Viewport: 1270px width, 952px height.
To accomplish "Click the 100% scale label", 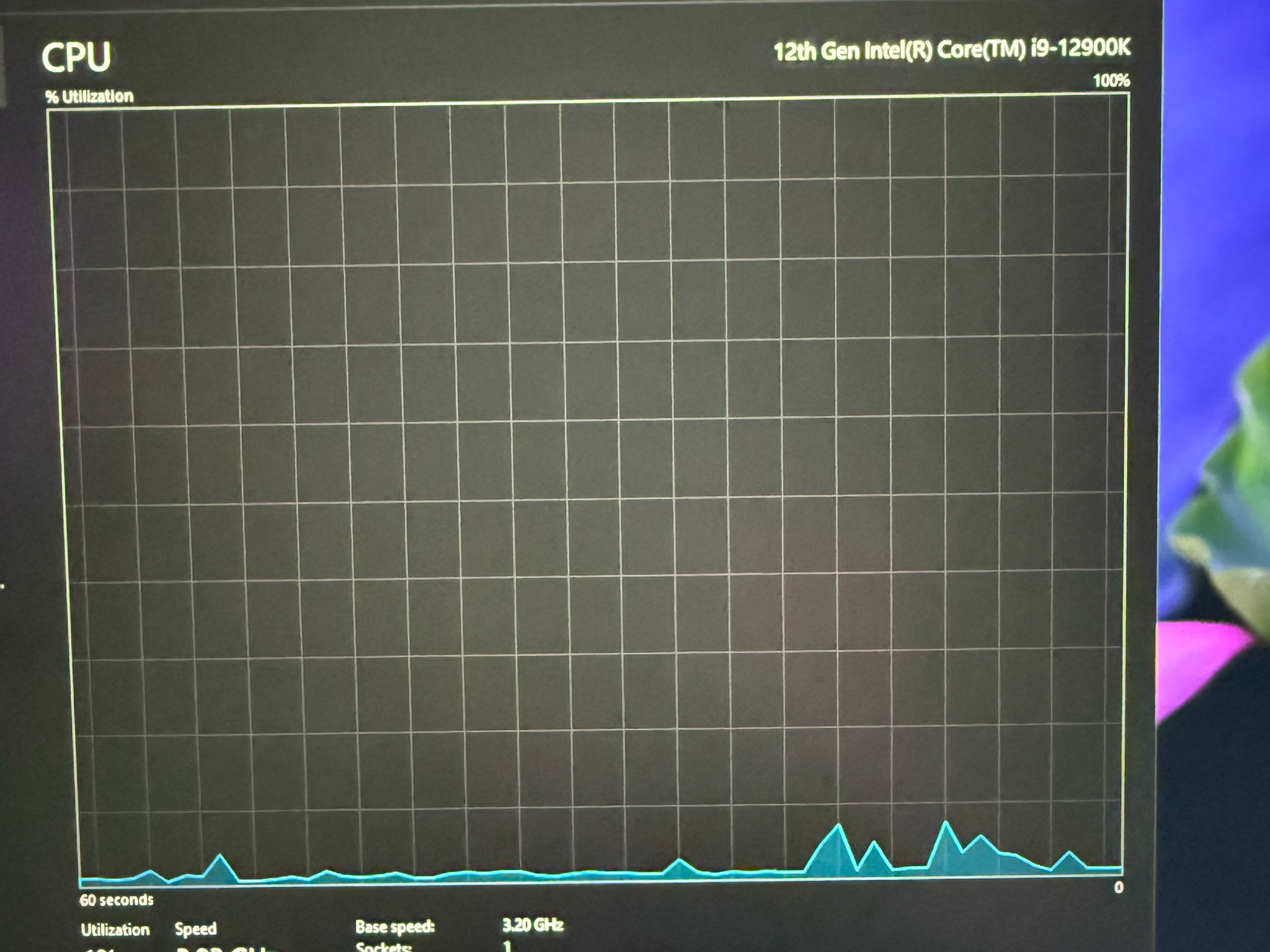I will click(x=1111, y=81).
